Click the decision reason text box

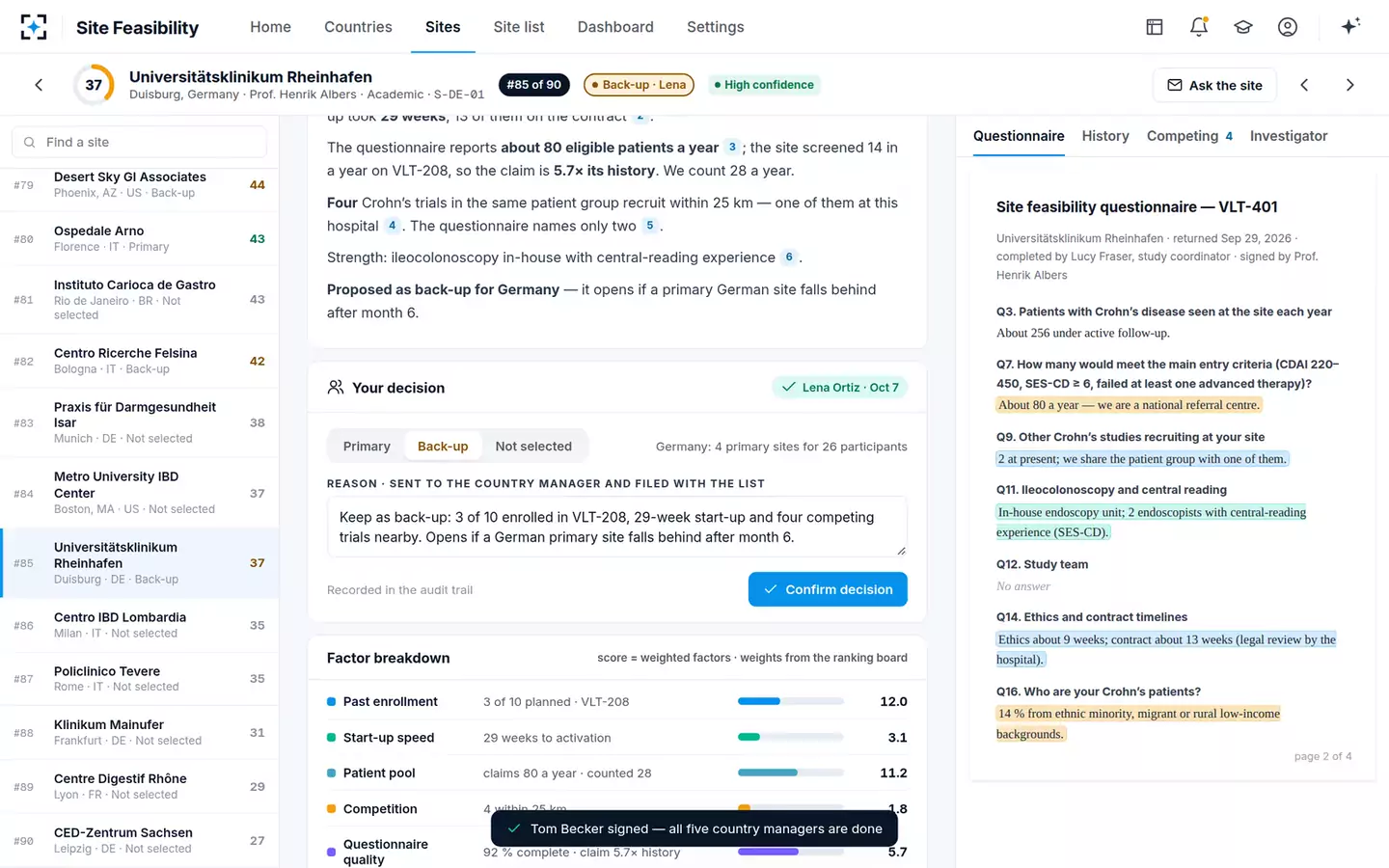point(617,527)
